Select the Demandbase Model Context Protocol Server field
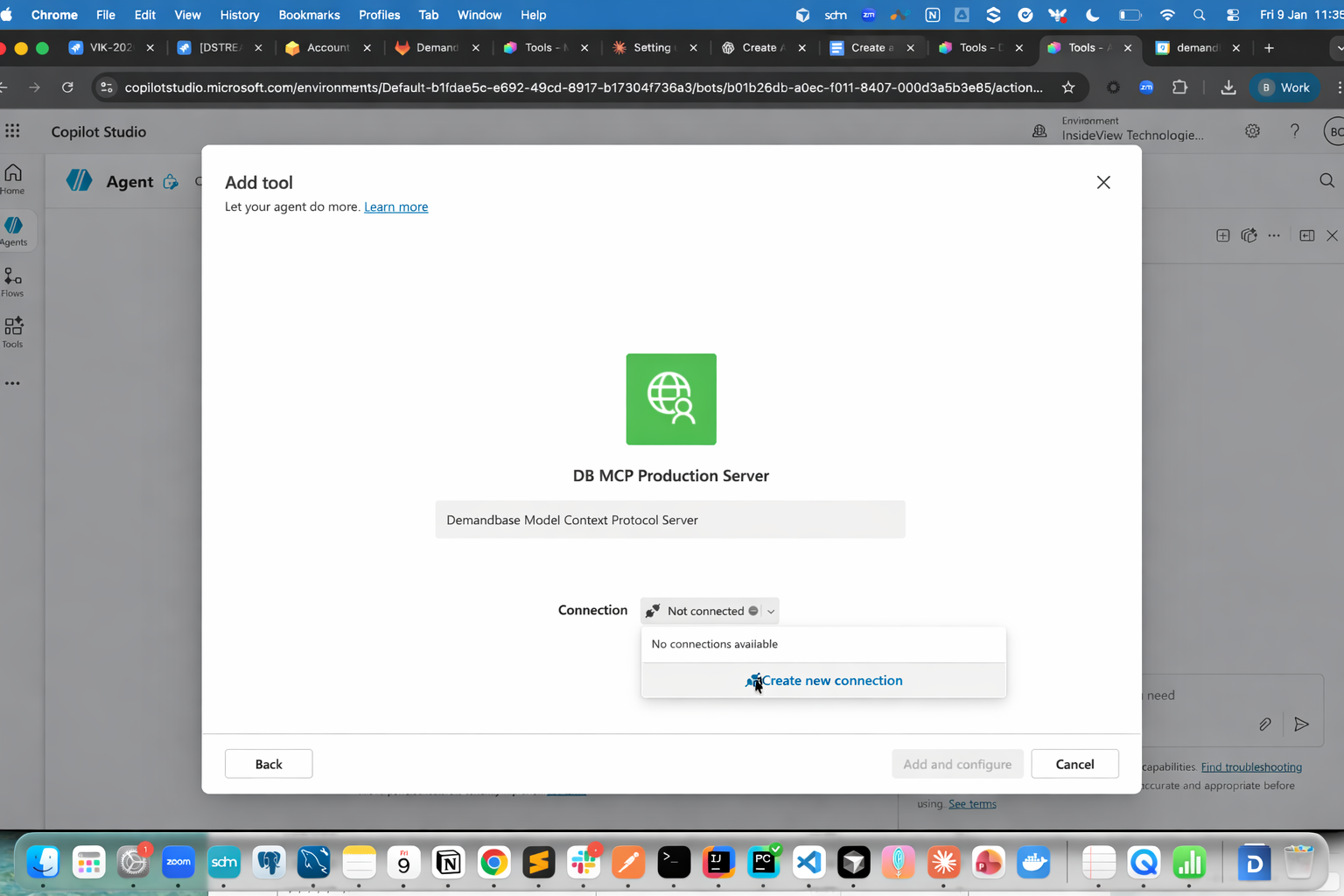The image size is (1344, 896). click(670, 520)
